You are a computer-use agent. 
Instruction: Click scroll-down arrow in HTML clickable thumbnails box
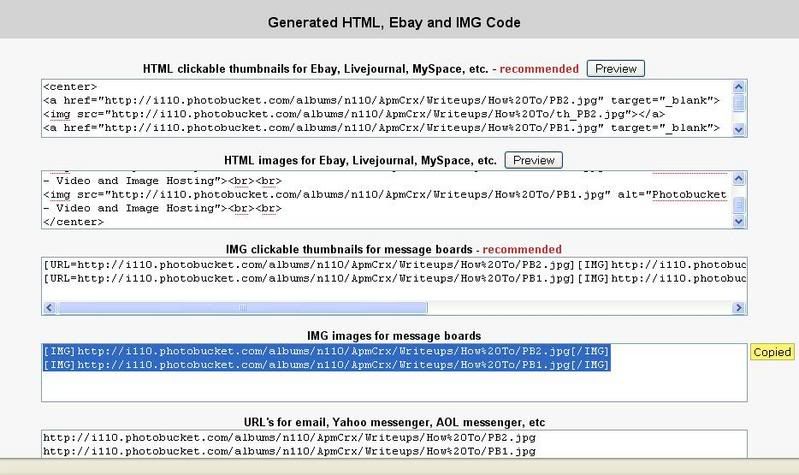click(x=739, y=129)
